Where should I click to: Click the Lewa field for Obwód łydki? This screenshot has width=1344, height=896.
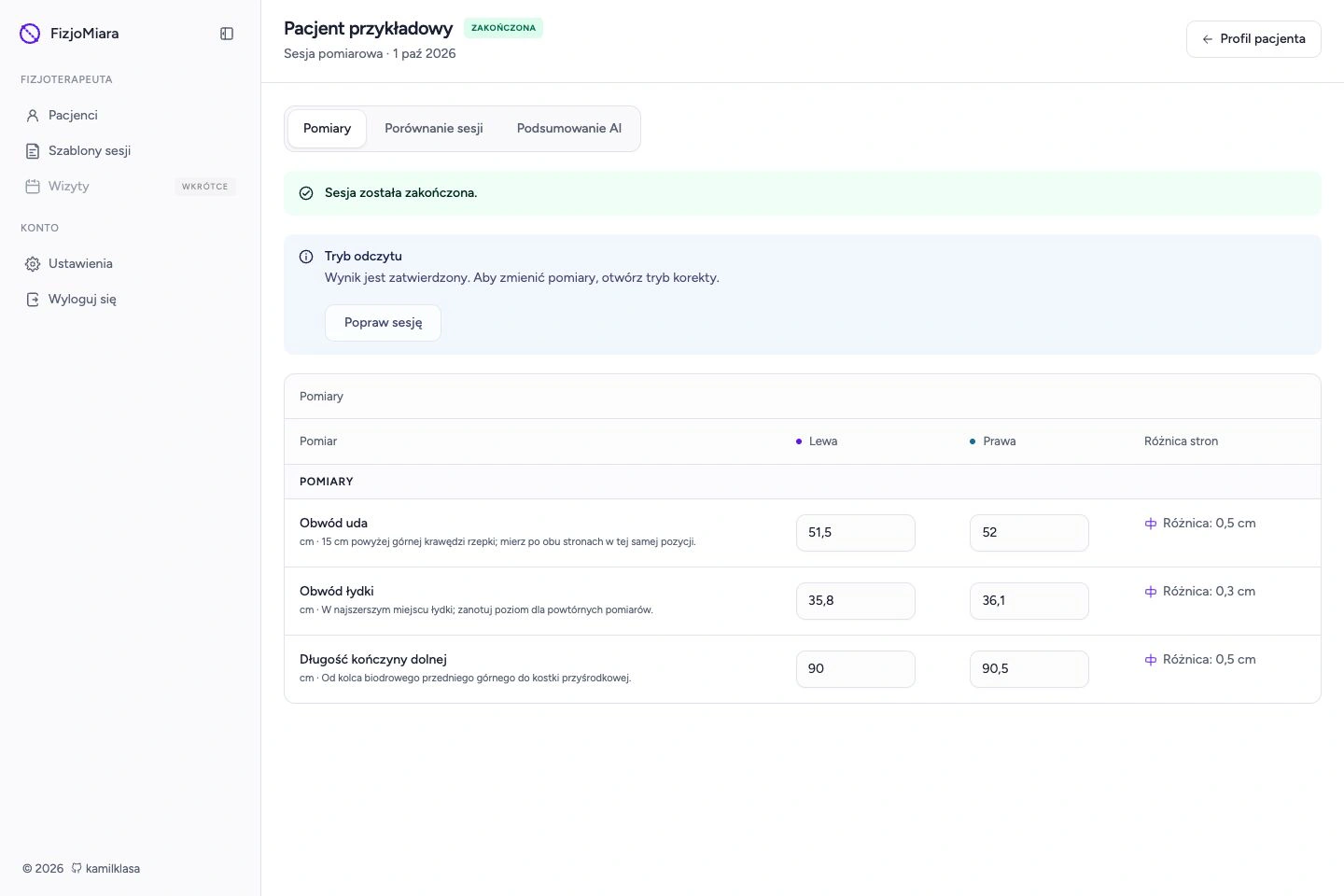pyautogui.click(x=856, y=601)
